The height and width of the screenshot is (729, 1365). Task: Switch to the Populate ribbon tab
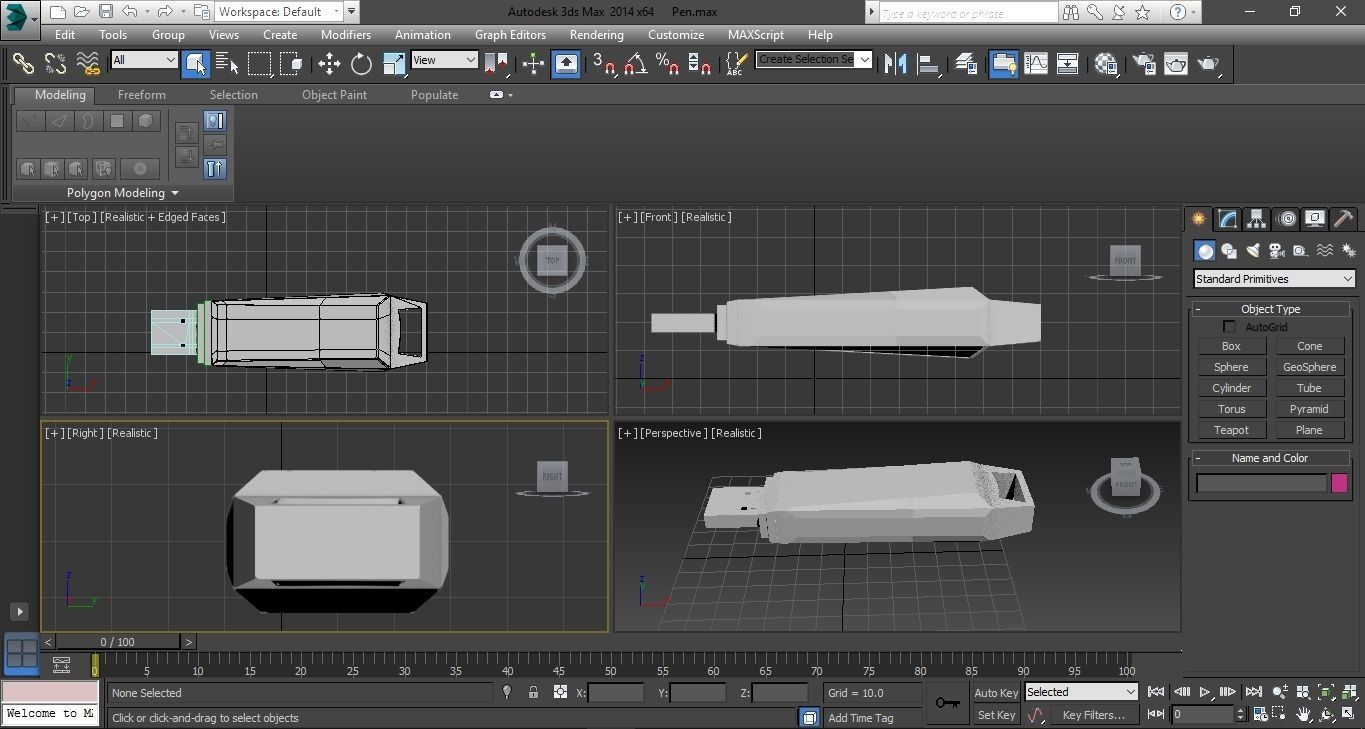435,95
